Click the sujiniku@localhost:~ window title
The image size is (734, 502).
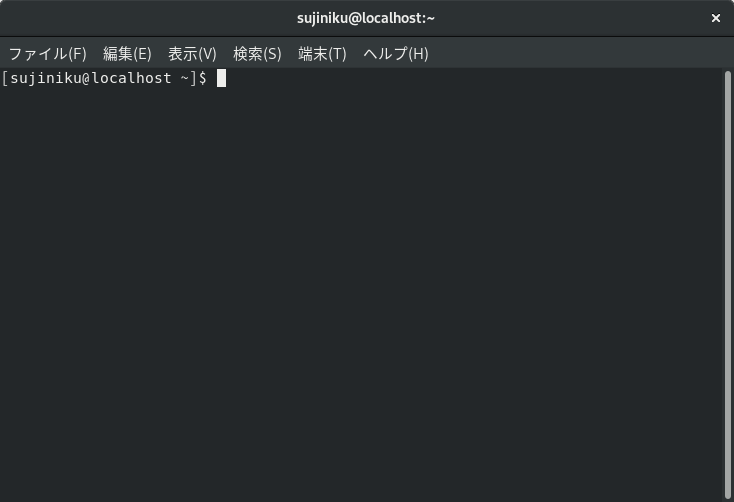coord(366,18)
